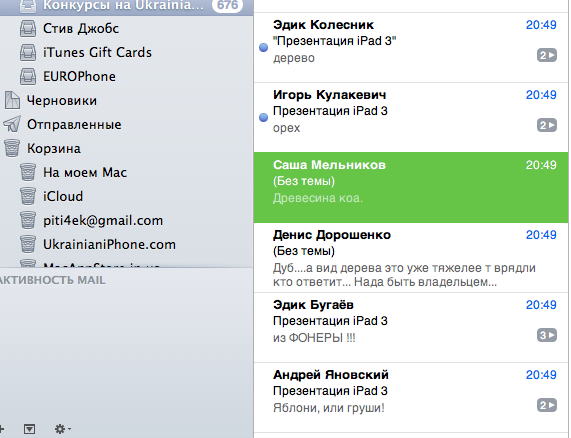
Task: Open message from Эдик Колесник
Action: pos(411,47)
